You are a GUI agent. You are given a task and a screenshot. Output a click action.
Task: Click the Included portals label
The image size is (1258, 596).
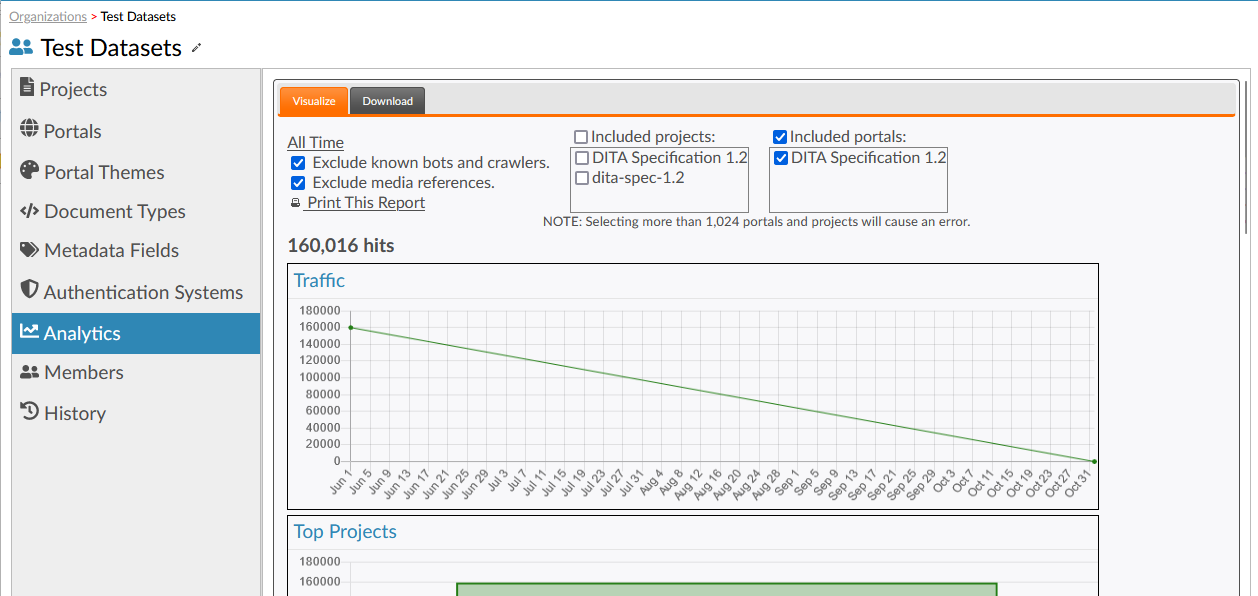pyautogui.click(x=848, y=137)
